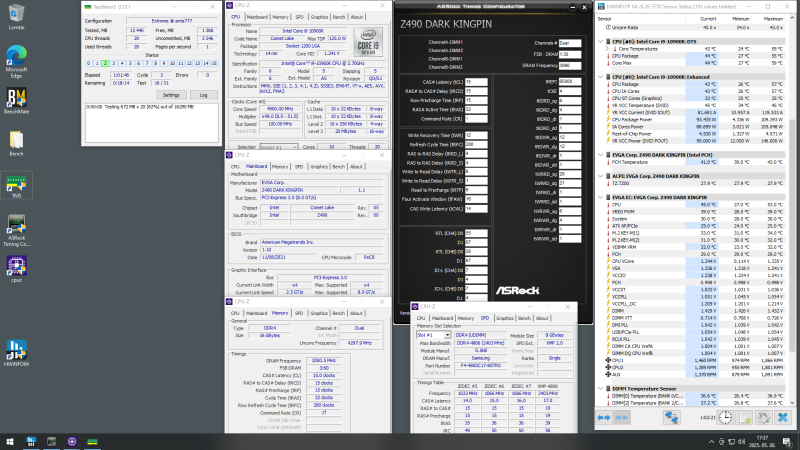
Task: Open the Windows notification center
Action: [x=787, y=442]
